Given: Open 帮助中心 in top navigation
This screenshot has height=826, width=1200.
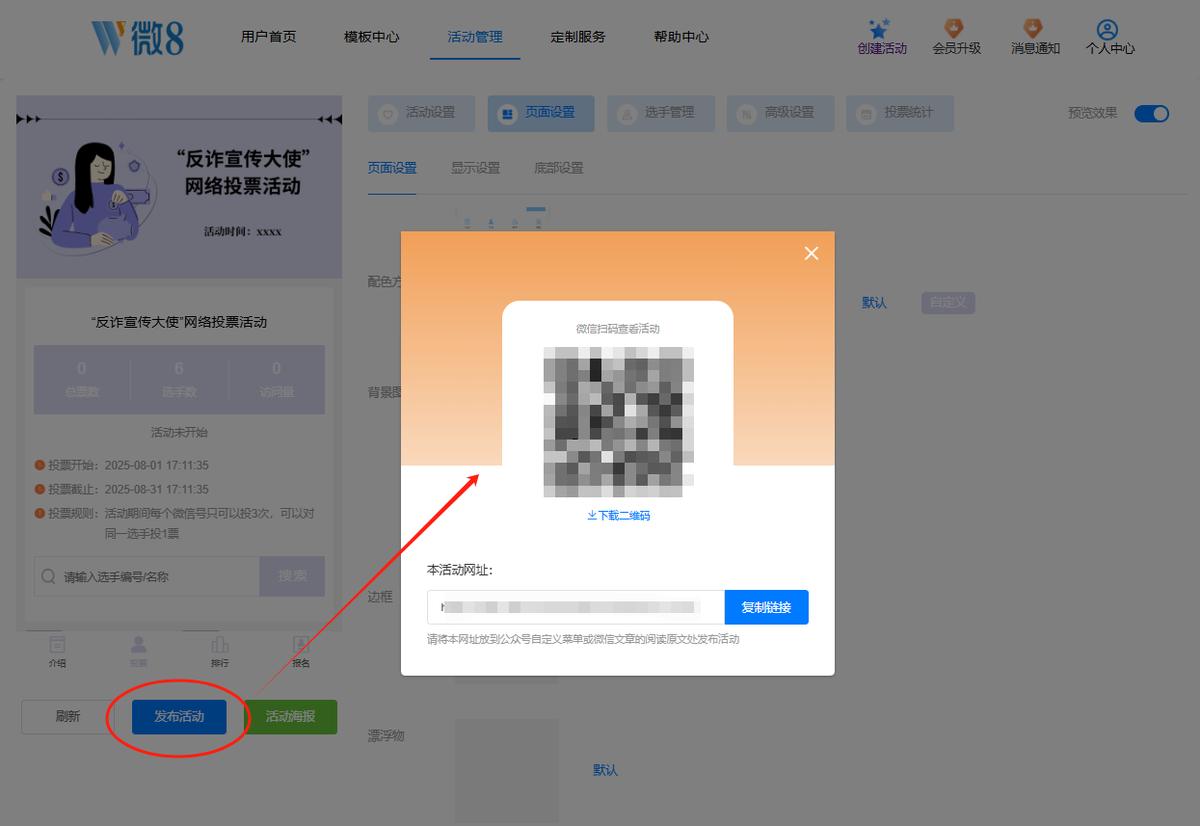Looking at the screenshot, I should tap(681, 37).
